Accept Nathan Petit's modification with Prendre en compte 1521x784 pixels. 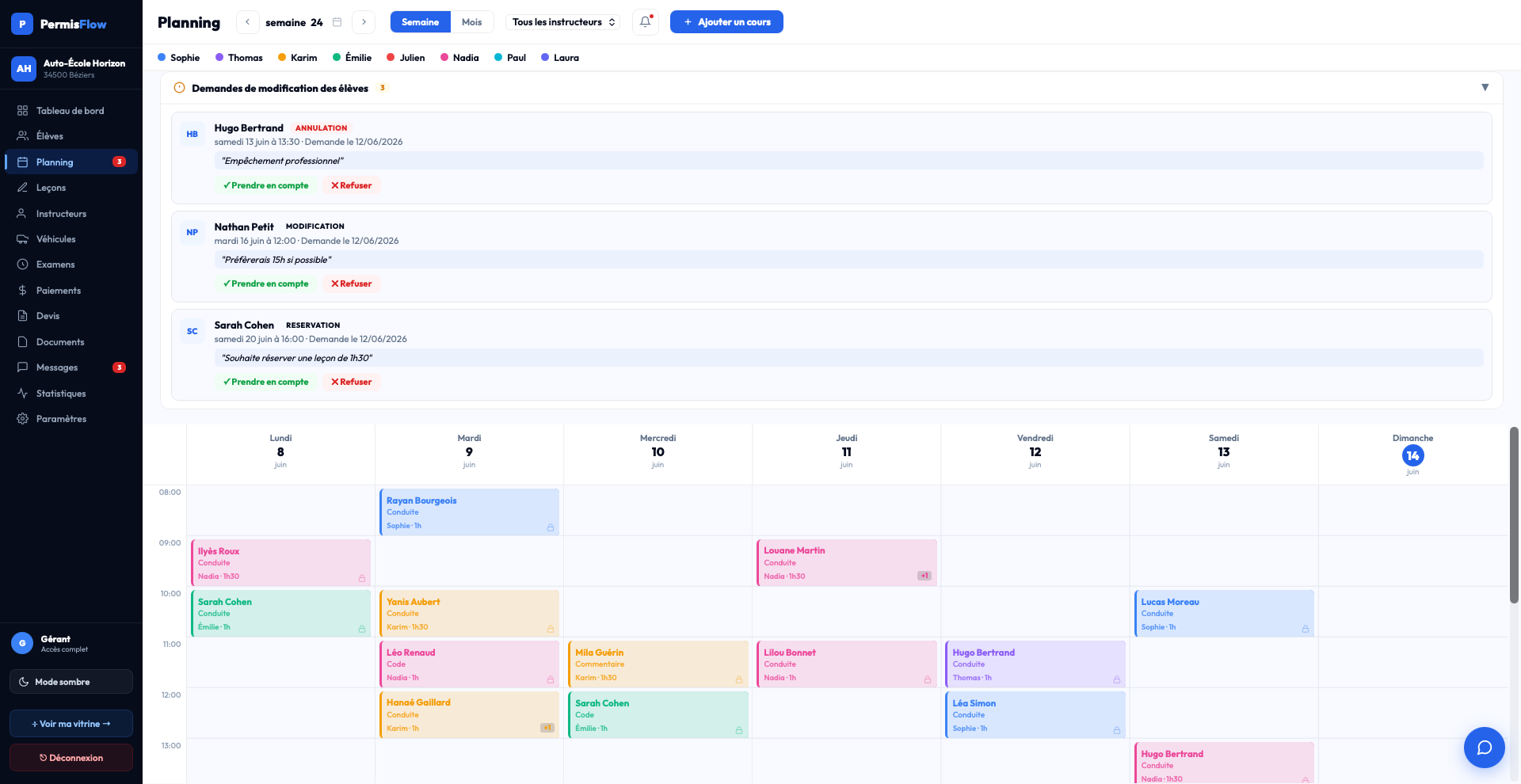tap(265, 284)
